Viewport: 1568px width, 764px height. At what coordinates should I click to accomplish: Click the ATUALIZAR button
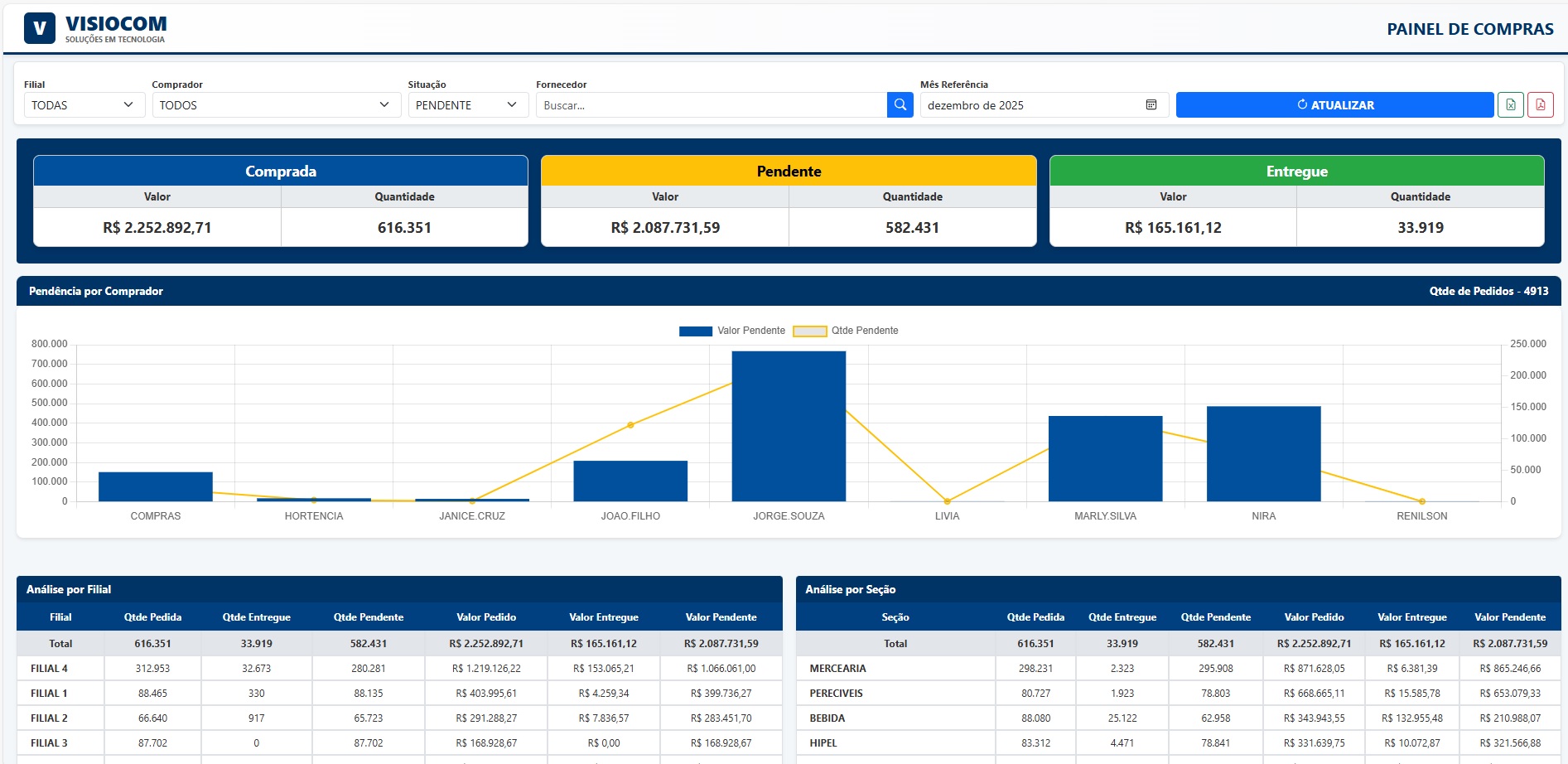coord(1334,104)
